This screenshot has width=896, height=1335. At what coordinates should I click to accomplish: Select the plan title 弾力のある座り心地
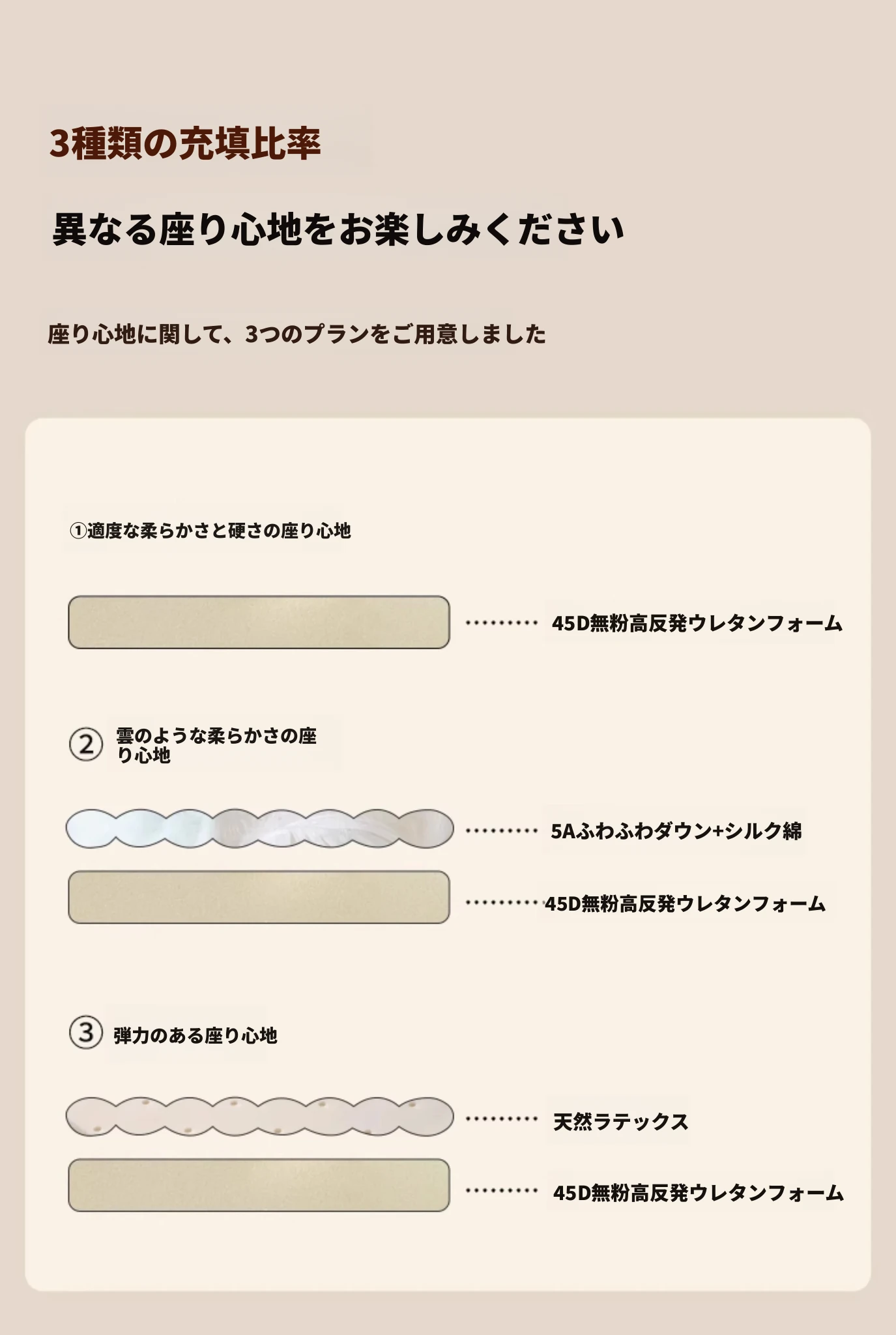click(195, 1036)
